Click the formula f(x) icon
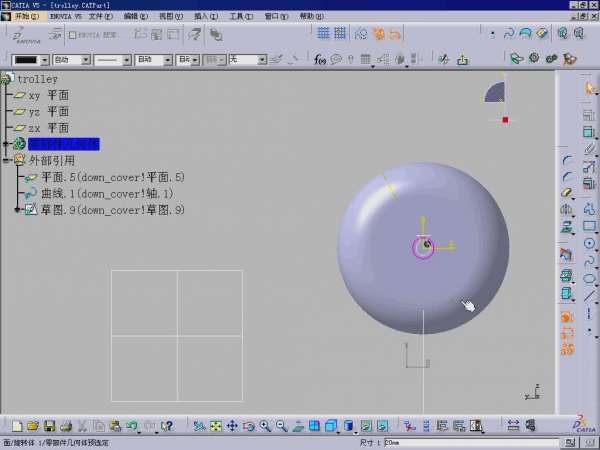The width and height of the screenshot is (600, 450). [x=320, y=60]
